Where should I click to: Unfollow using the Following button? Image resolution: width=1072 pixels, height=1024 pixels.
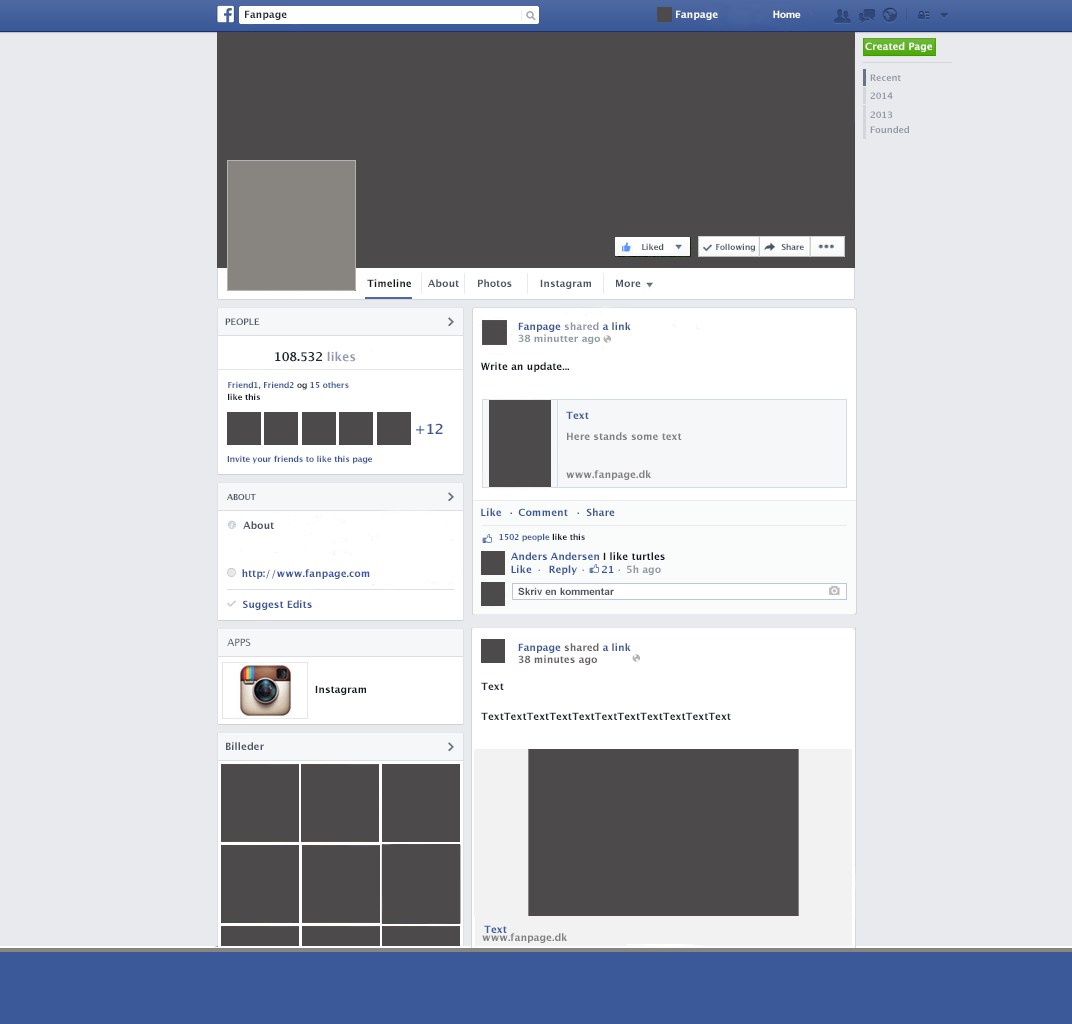point(728,246)
